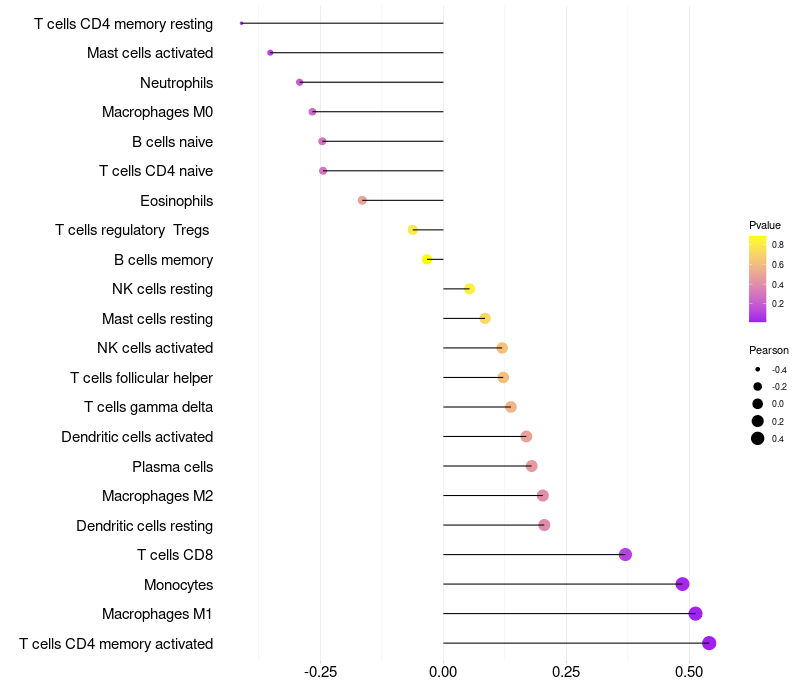Viewport: 800px width, 700px height.
Task: Click the 0.4 Pearson legend circle
Action: [x=758, y=438]
